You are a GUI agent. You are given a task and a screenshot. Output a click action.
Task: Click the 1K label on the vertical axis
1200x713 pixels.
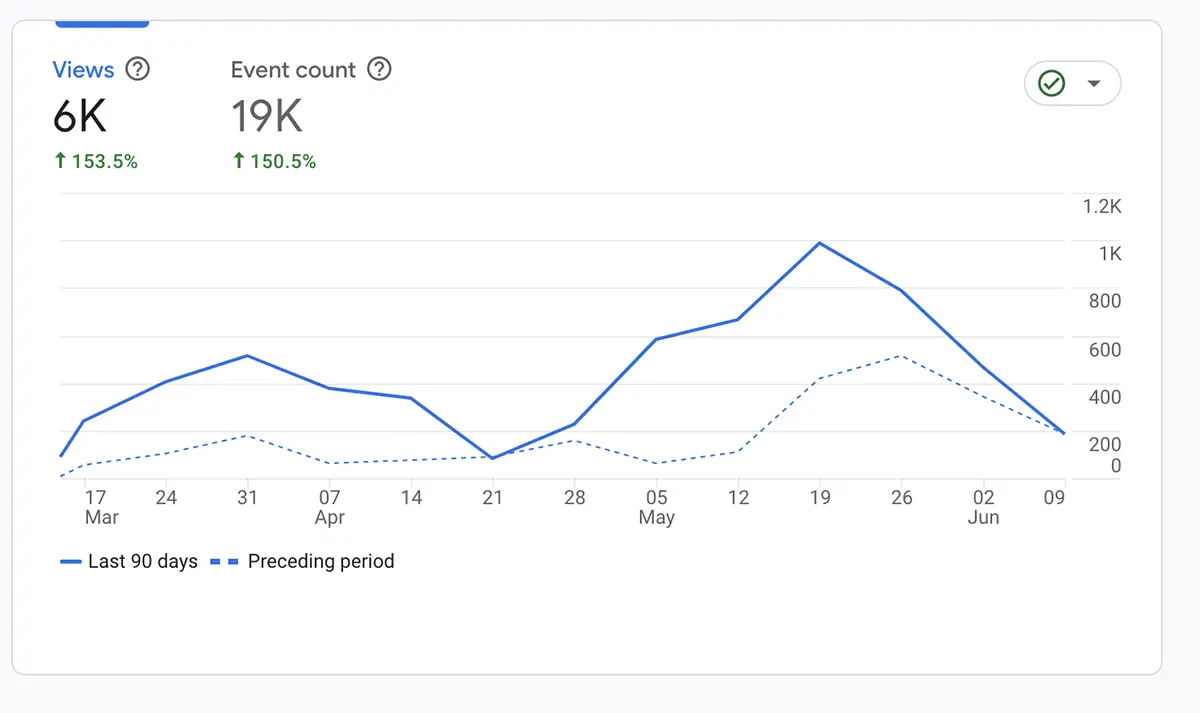(1110, 254)
